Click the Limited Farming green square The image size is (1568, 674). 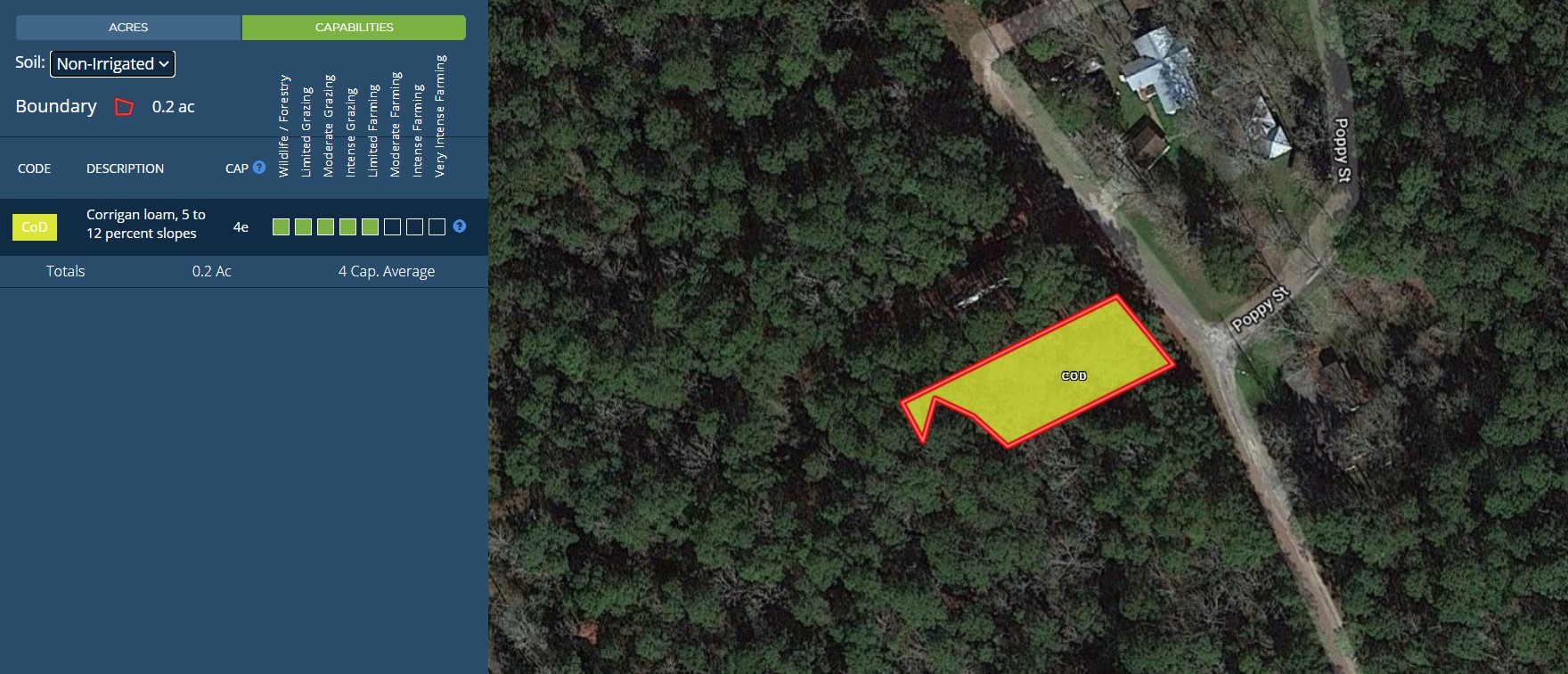[x=370, y=227]
